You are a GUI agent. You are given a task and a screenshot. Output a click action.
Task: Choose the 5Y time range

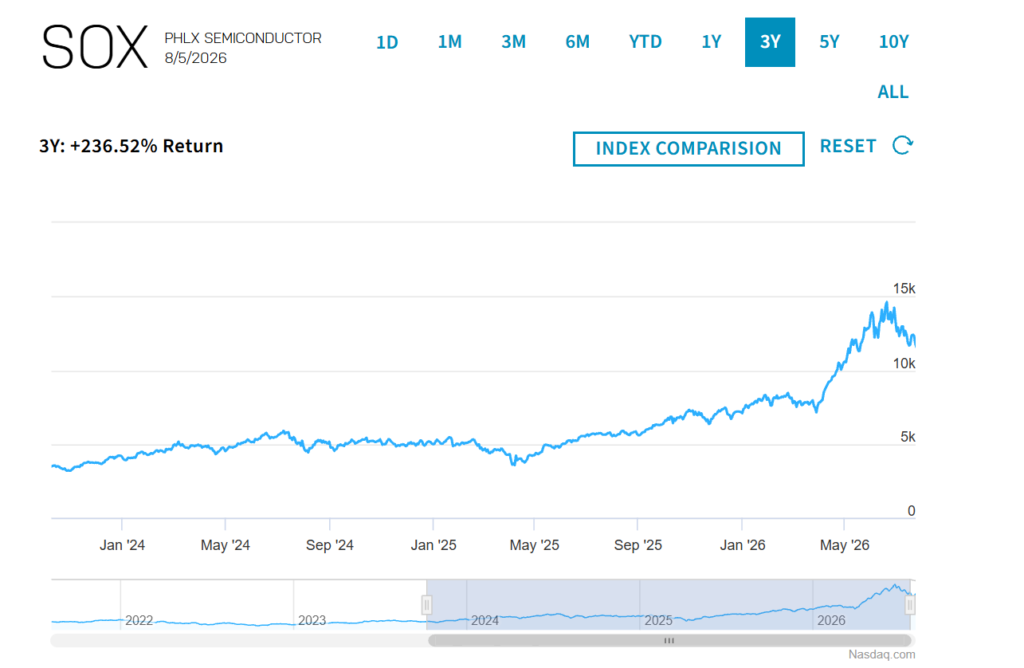click(x=829, y=42)
